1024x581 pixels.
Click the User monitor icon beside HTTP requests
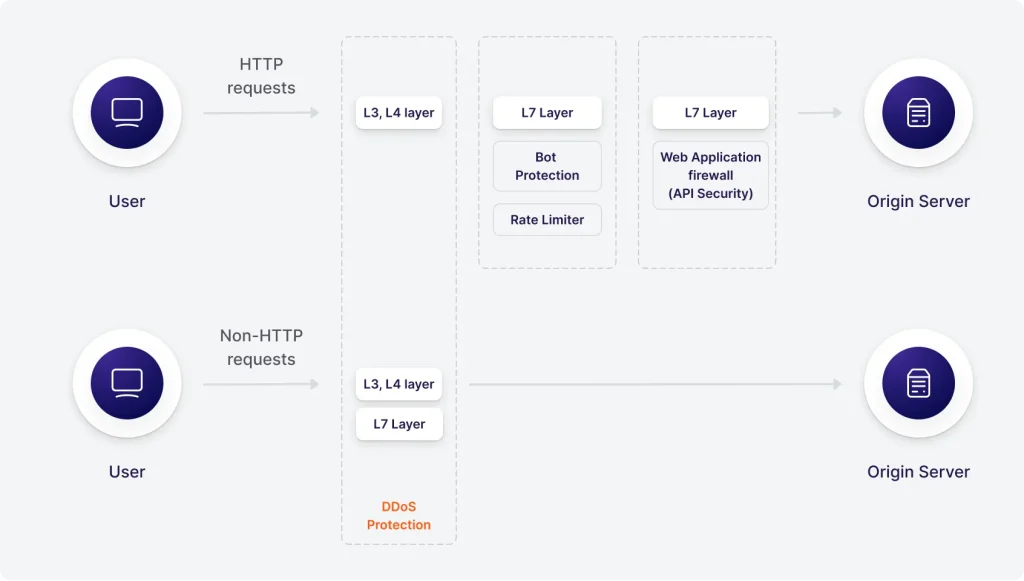pos(127,112)
